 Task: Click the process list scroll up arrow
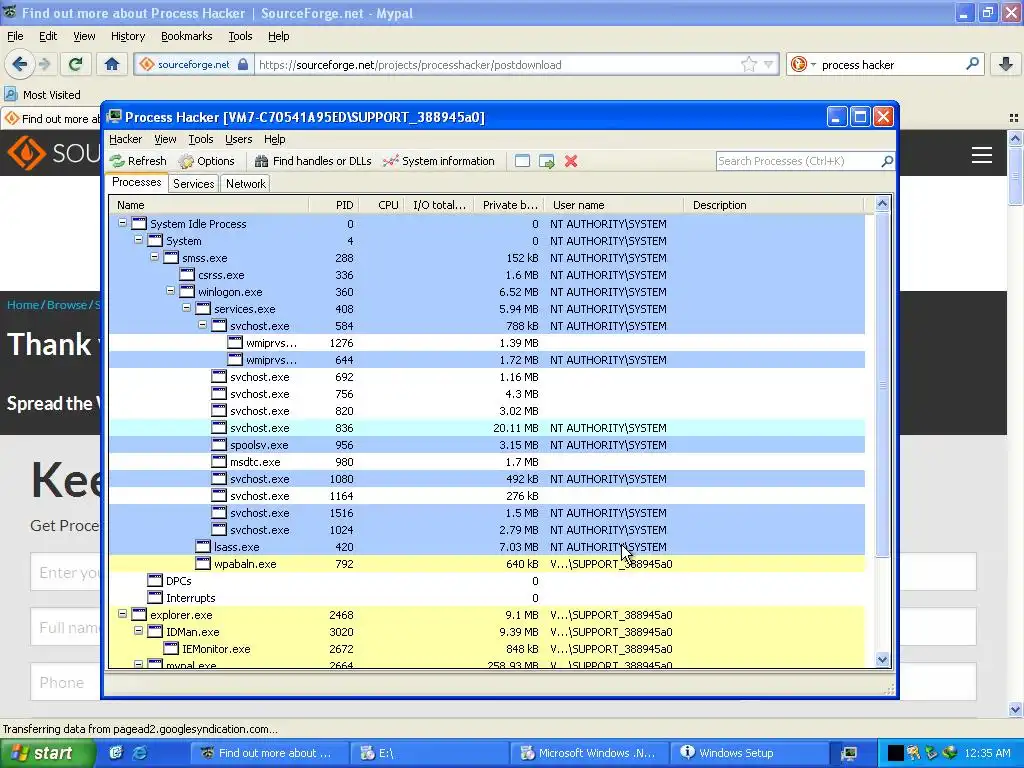tap(882, 204)
